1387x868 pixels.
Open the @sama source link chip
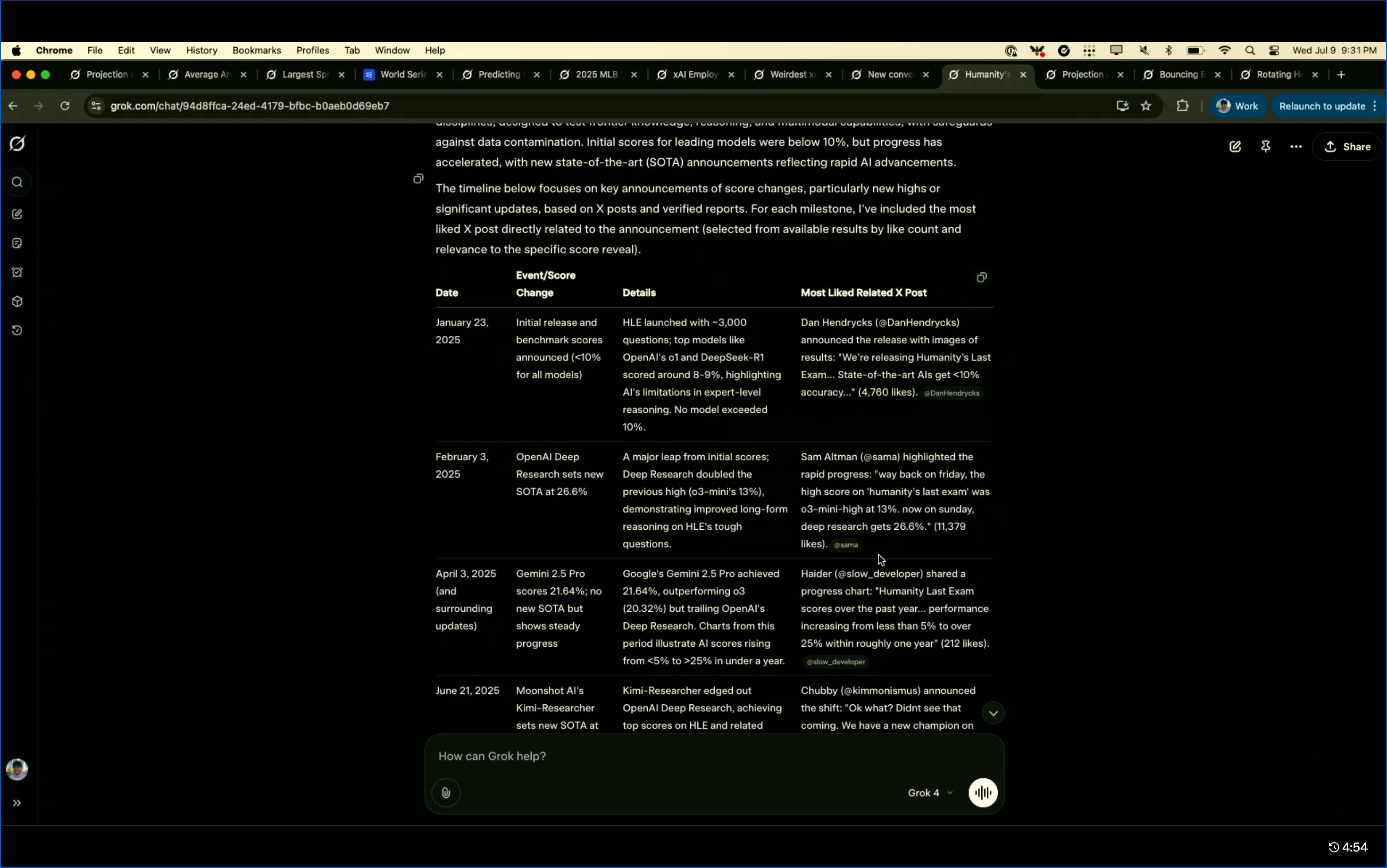pyautogui.click(x=845, y=545)
